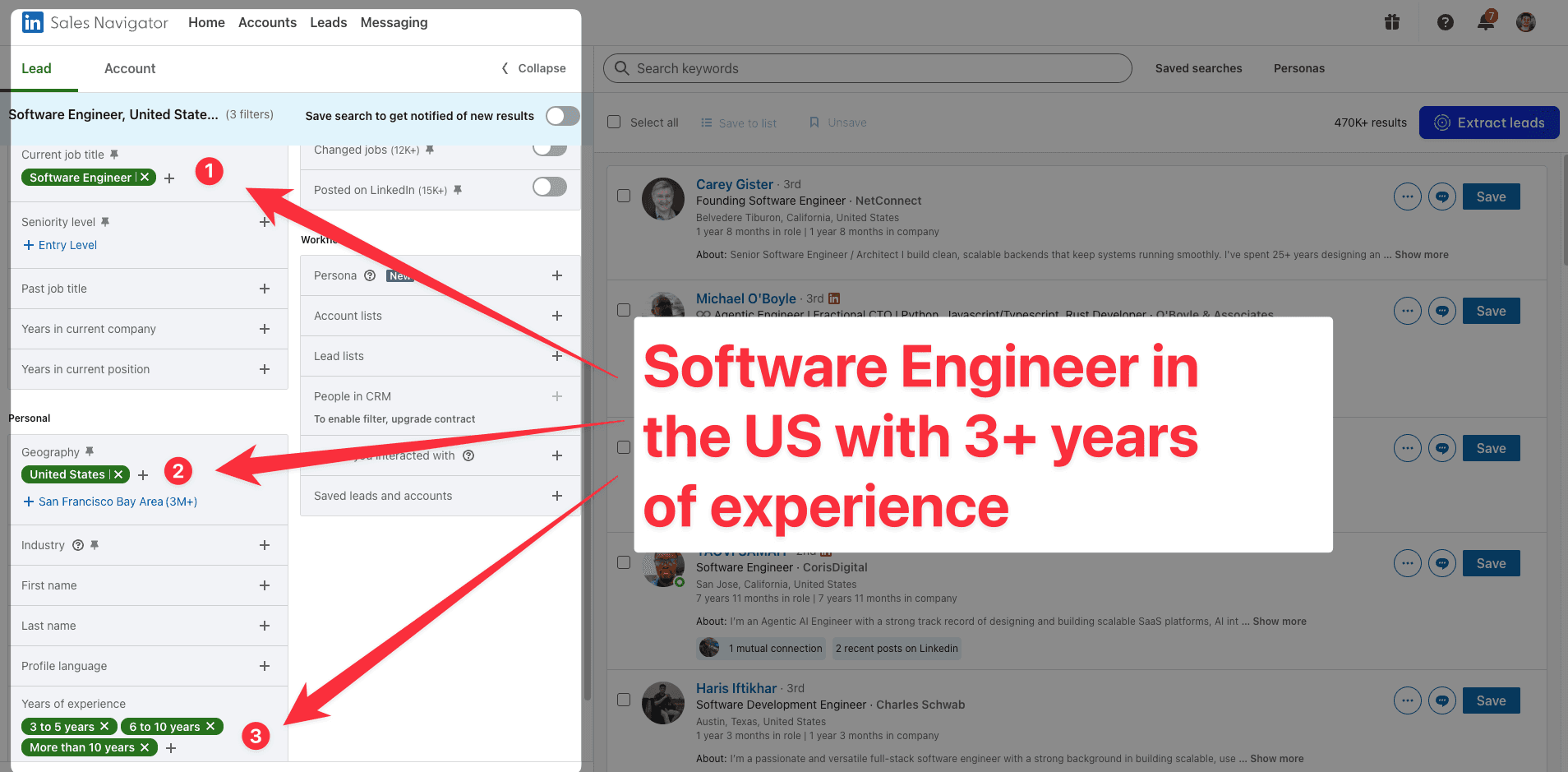The image size is (1568, 772).
Task: Open more options for Carey Gister
Action: tap(1408, 196)
